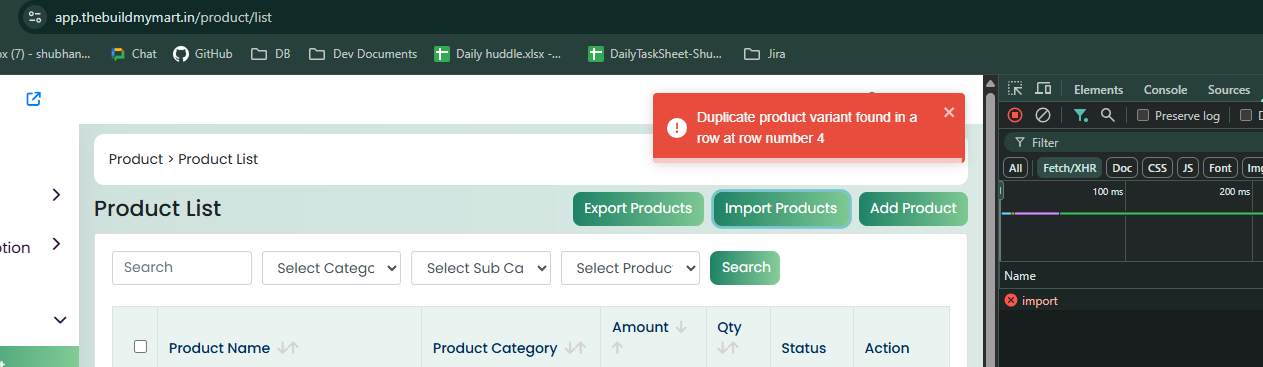The image size is (1263, 367).
Task: Open the network search magnifier icon
Action: click(x=1107, y=115)
